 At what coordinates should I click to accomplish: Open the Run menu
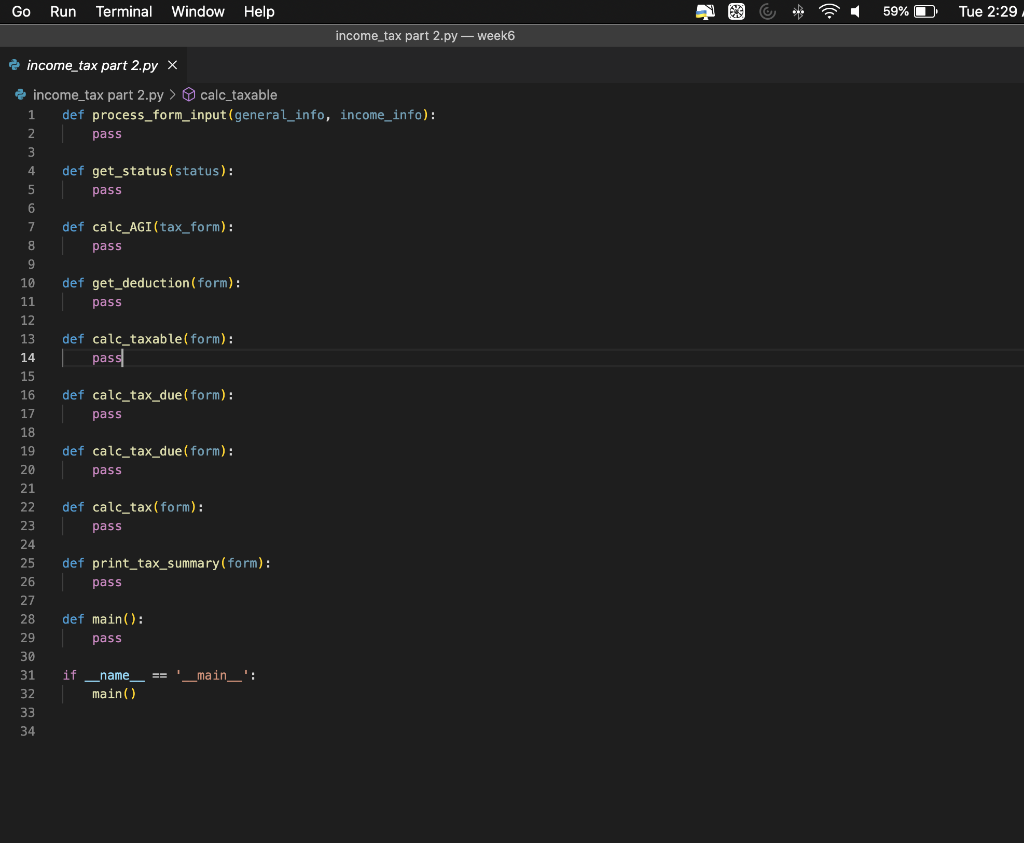63,12
